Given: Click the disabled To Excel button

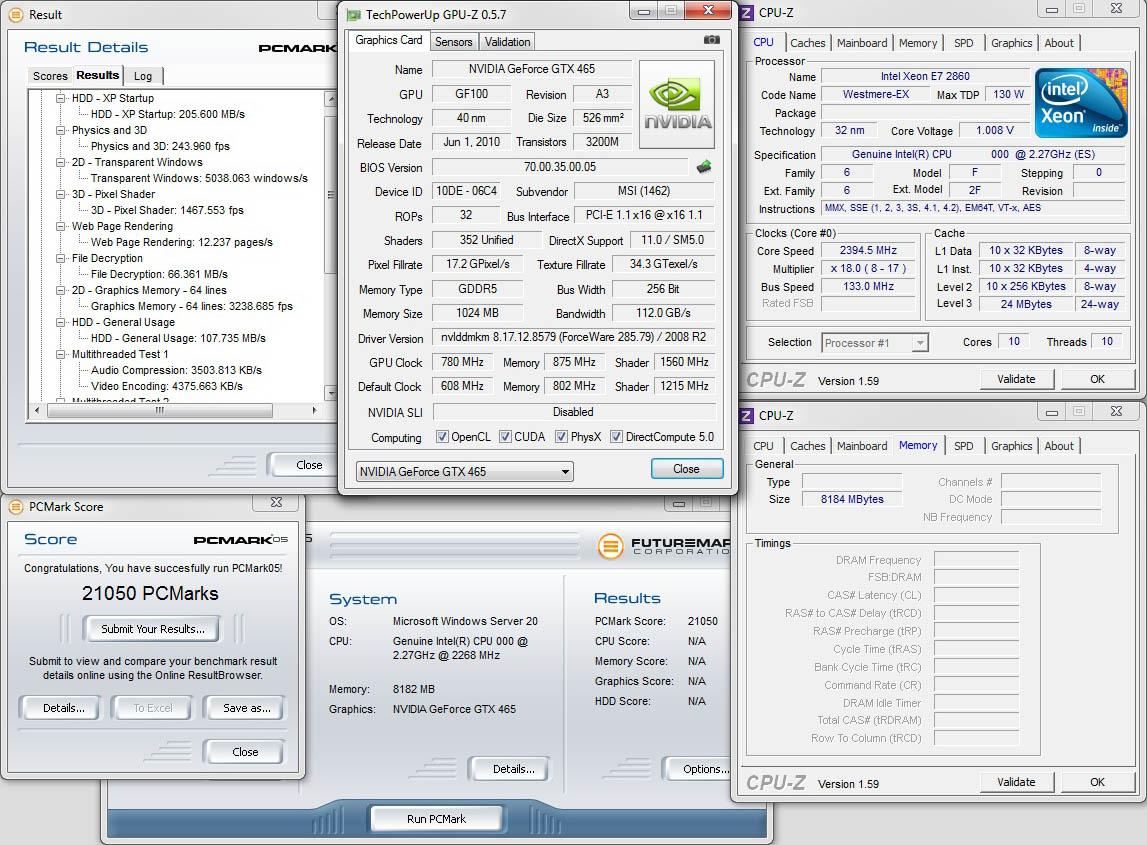Looking at the screenshot, I should pyautogui.click(x=153, y=708).
